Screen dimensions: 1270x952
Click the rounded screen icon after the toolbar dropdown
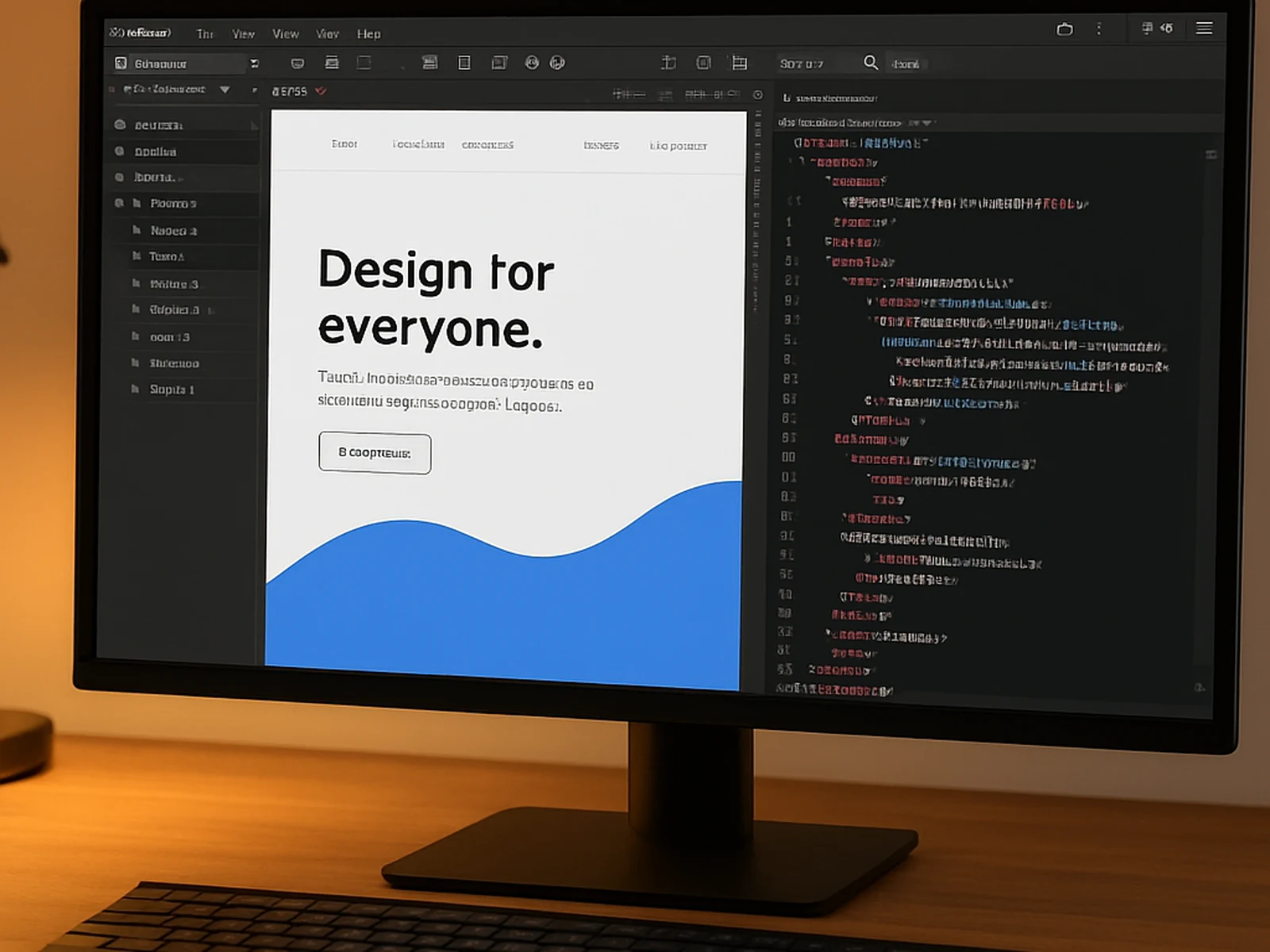tap(298, 63)
